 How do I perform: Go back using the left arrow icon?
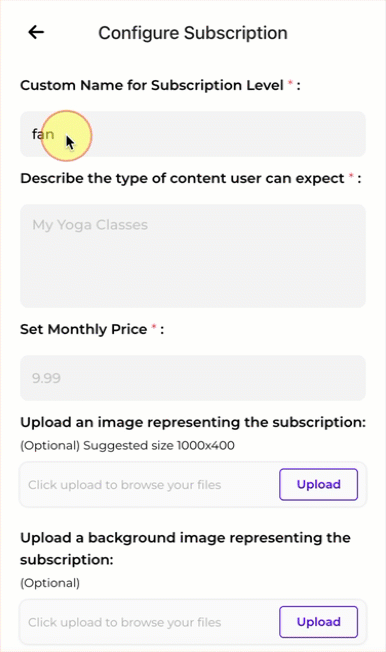[36, 32]
